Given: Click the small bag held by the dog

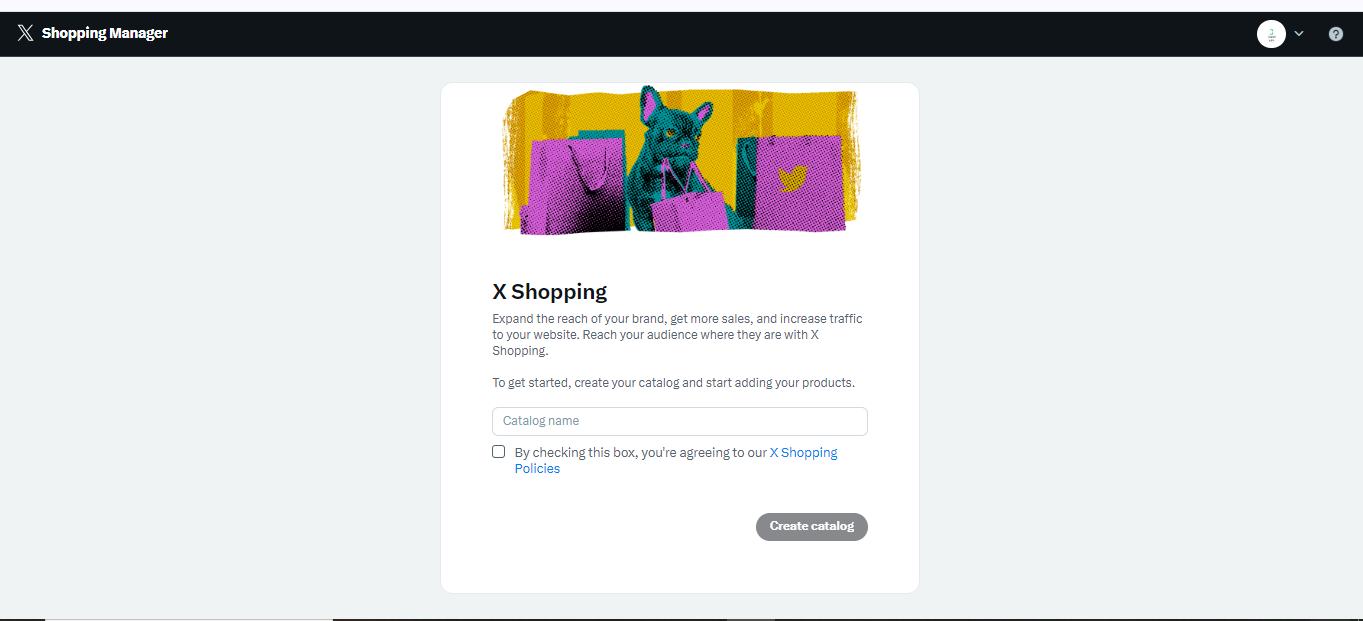Looking at the screenshot, I should coord(686,210).
